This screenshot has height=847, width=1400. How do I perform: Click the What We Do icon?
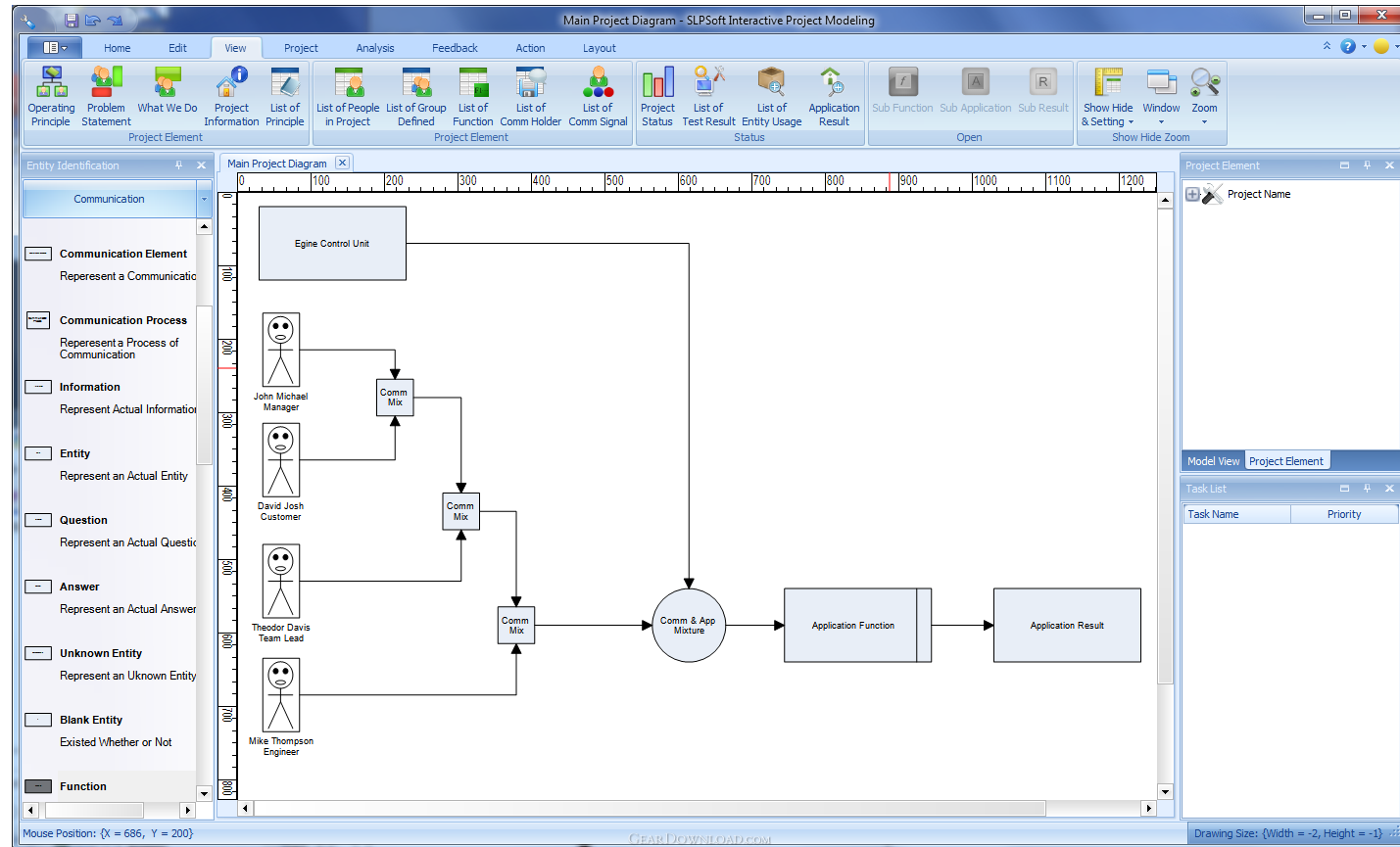(x=168, y=91)
